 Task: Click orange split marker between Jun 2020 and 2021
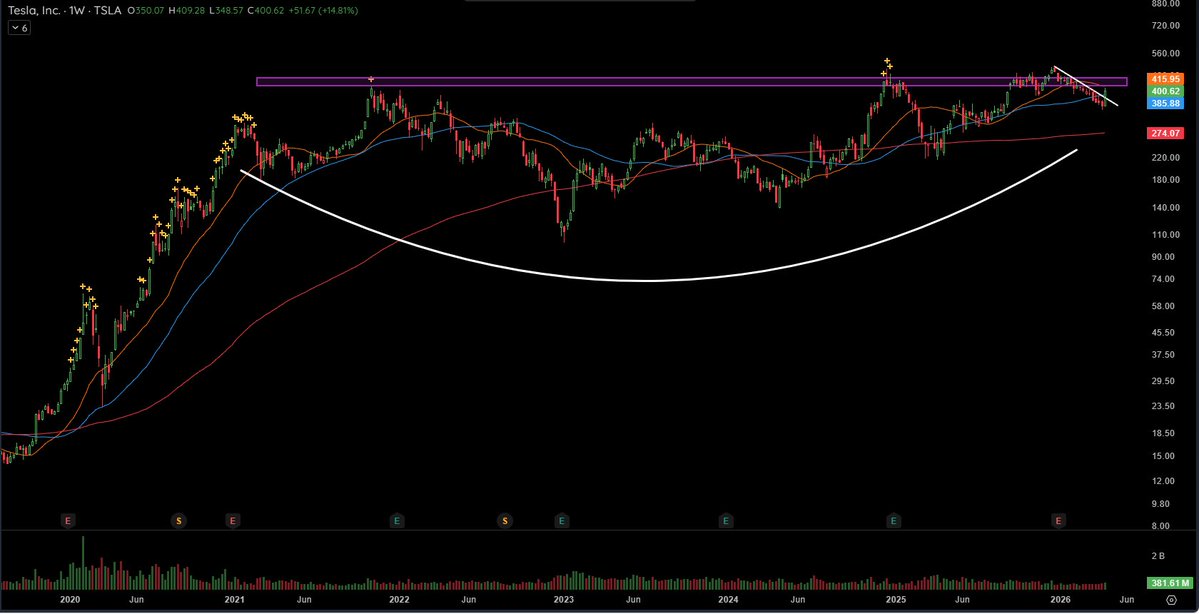point(179,521)
